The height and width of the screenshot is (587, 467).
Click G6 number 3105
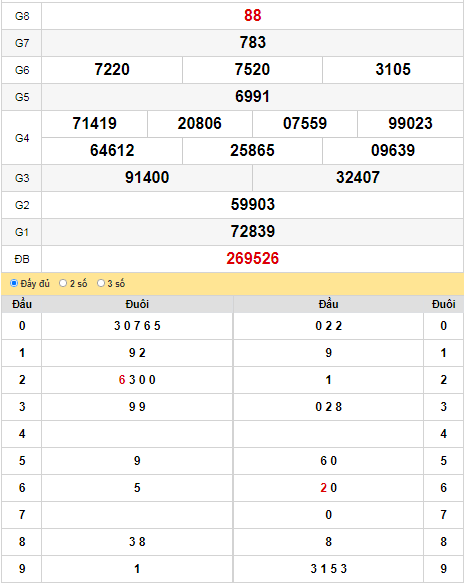tap(393, 70)
